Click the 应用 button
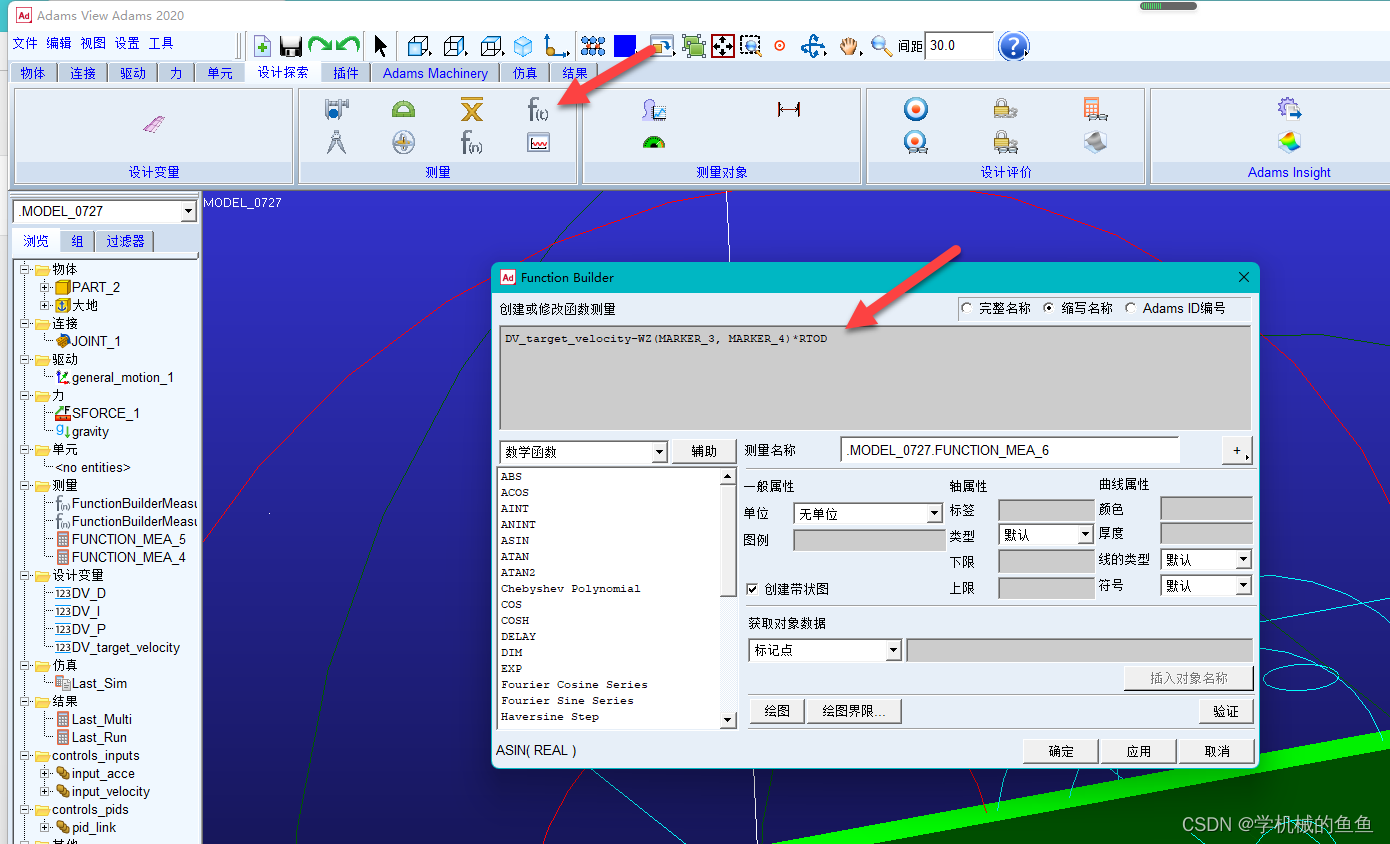The image size is (1390, 844). click(x=1138, y=751)
